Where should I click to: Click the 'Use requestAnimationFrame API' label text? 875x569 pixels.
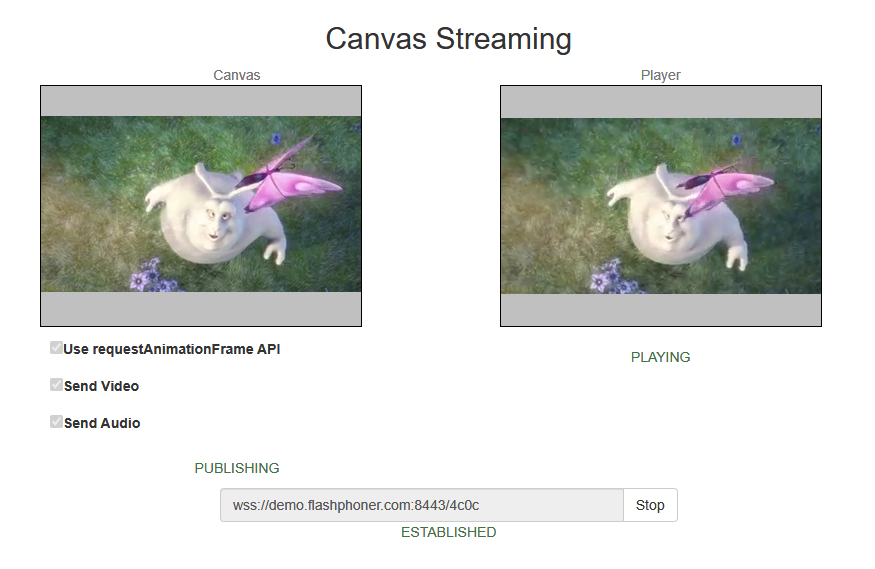172,349
